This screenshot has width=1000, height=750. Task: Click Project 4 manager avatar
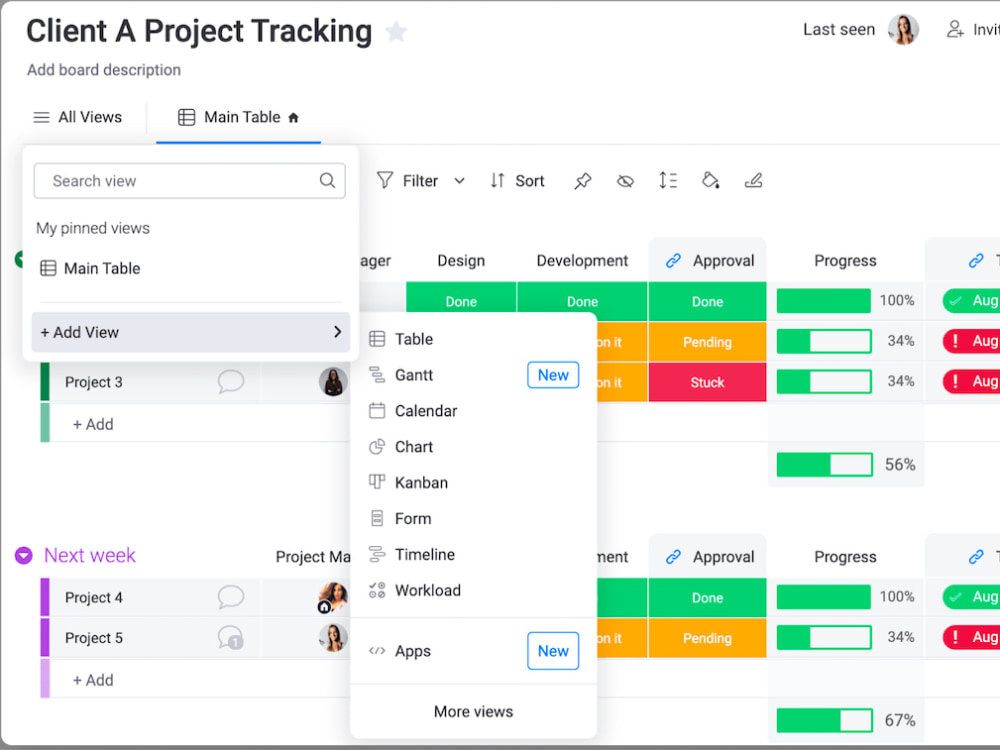[x=333, y=598]
